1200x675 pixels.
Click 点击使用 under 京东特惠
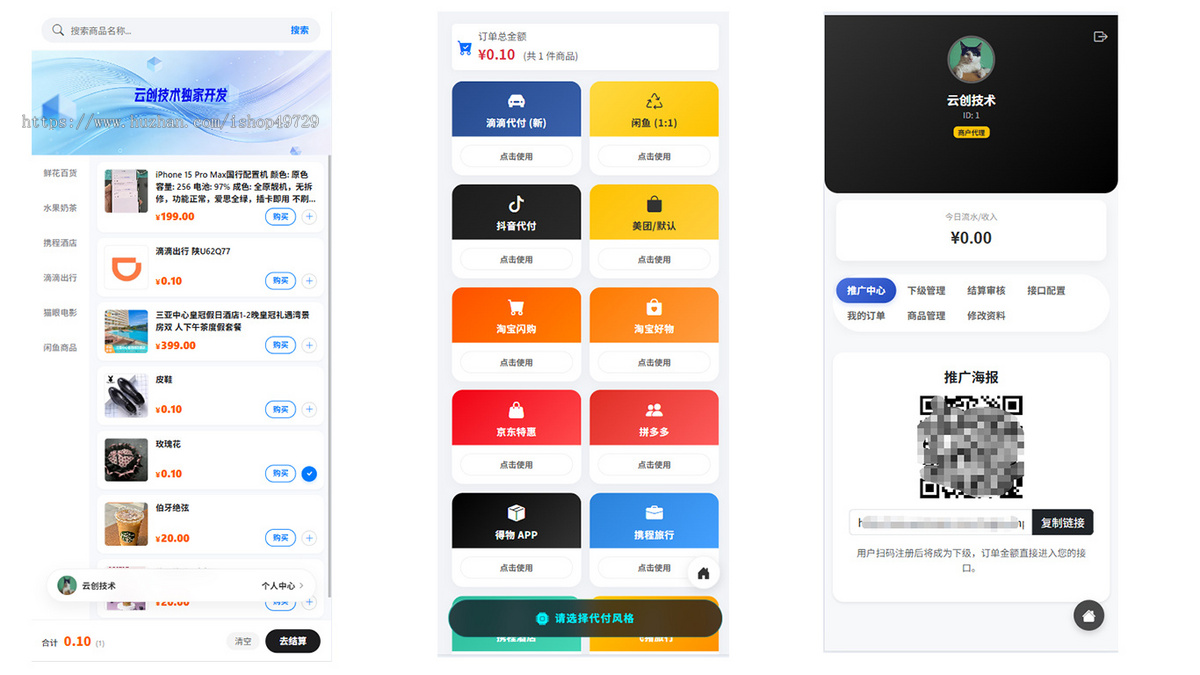pyautogui.click(x=516, y=465)
